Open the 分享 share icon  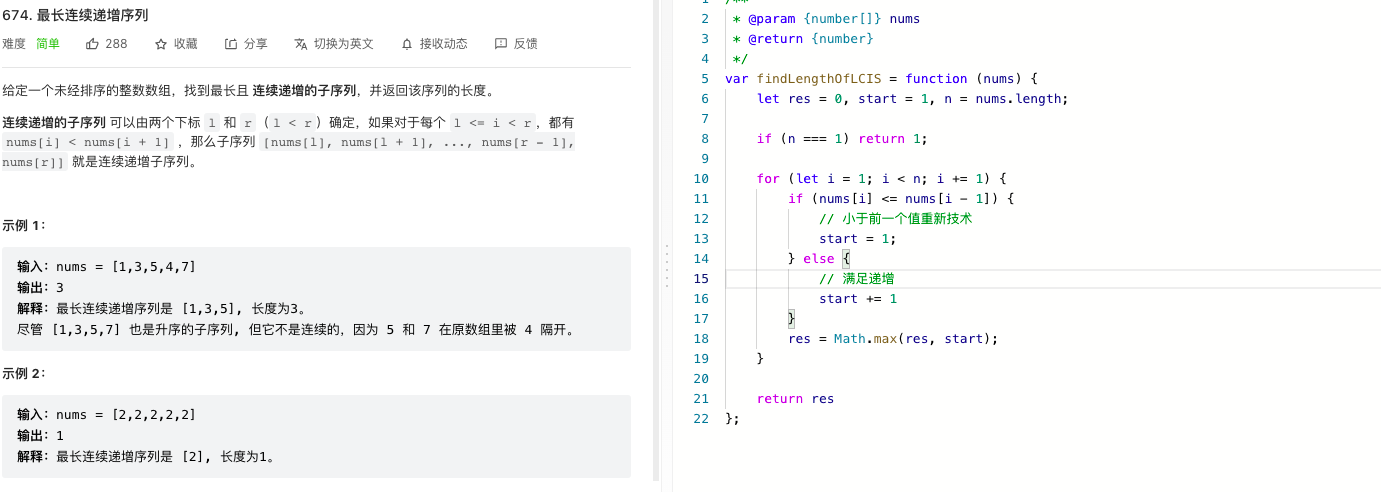click(x=231, y=44)
